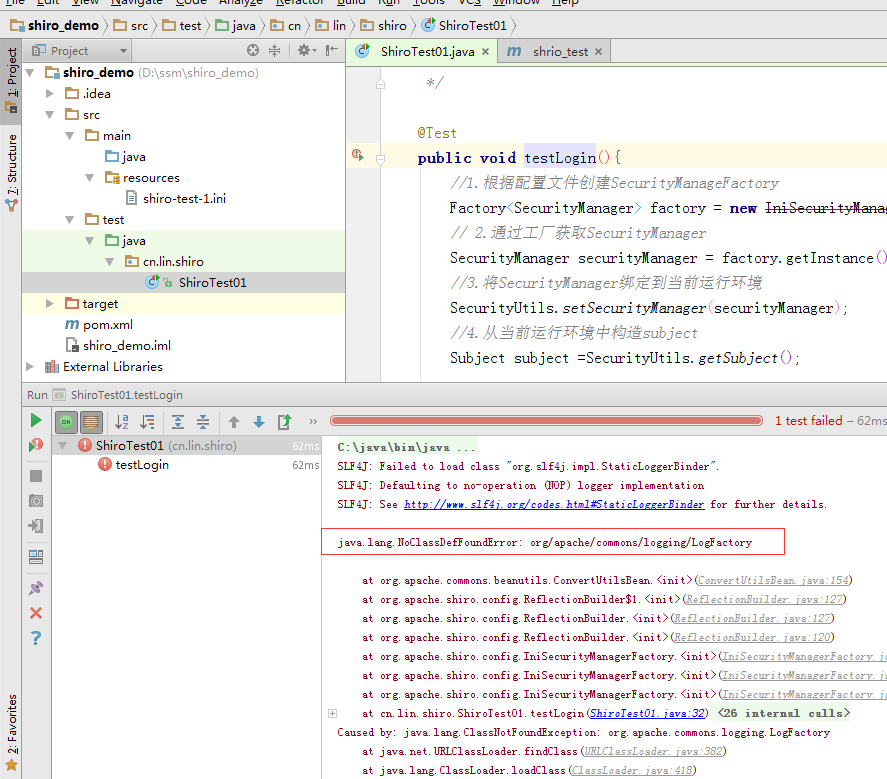
Task: Toggle the show passed tests OK button
Action: click(x=66, y=421)
